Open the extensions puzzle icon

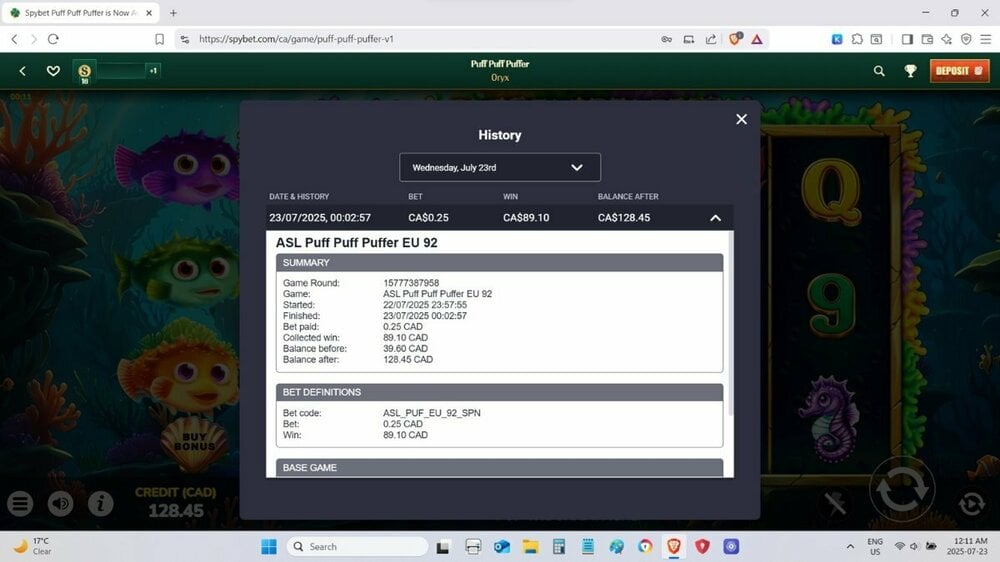point(857,39)
